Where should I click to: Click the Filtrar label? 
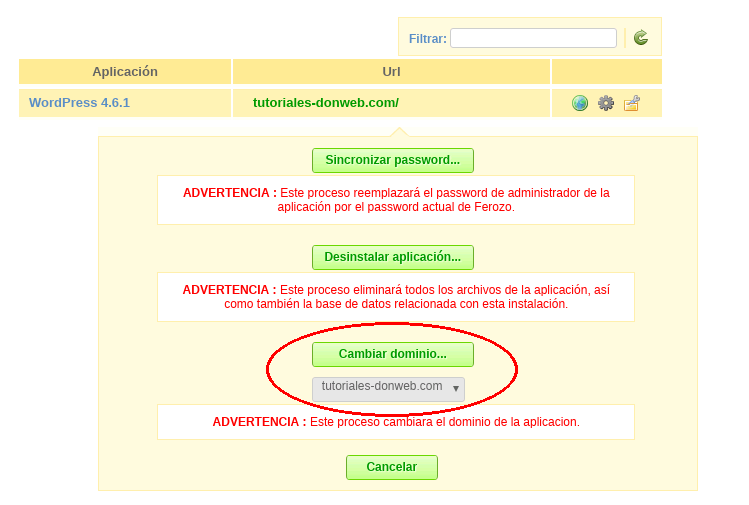point(428,39)
